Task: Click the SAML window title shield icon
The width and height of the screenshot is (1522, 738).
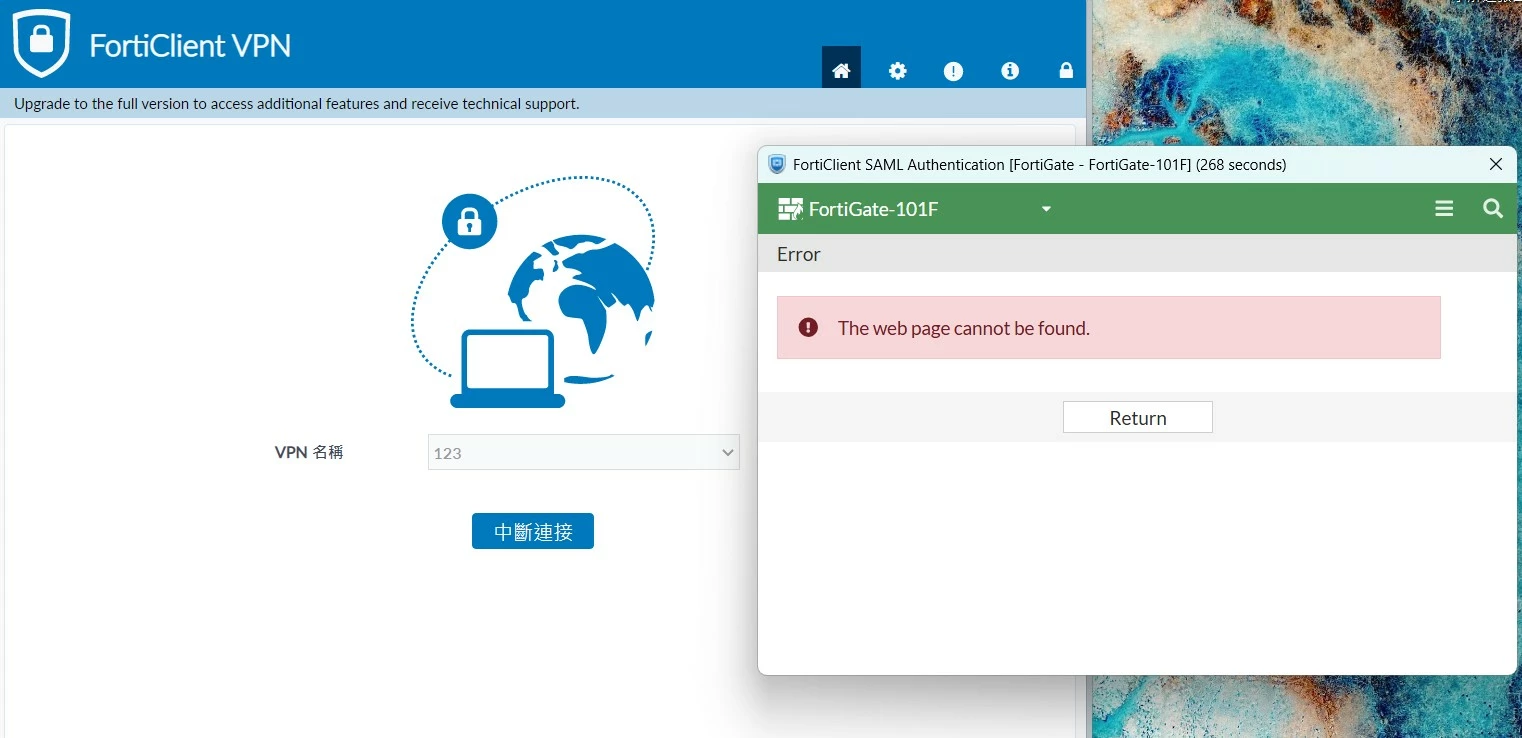Action: click(777, 164)
